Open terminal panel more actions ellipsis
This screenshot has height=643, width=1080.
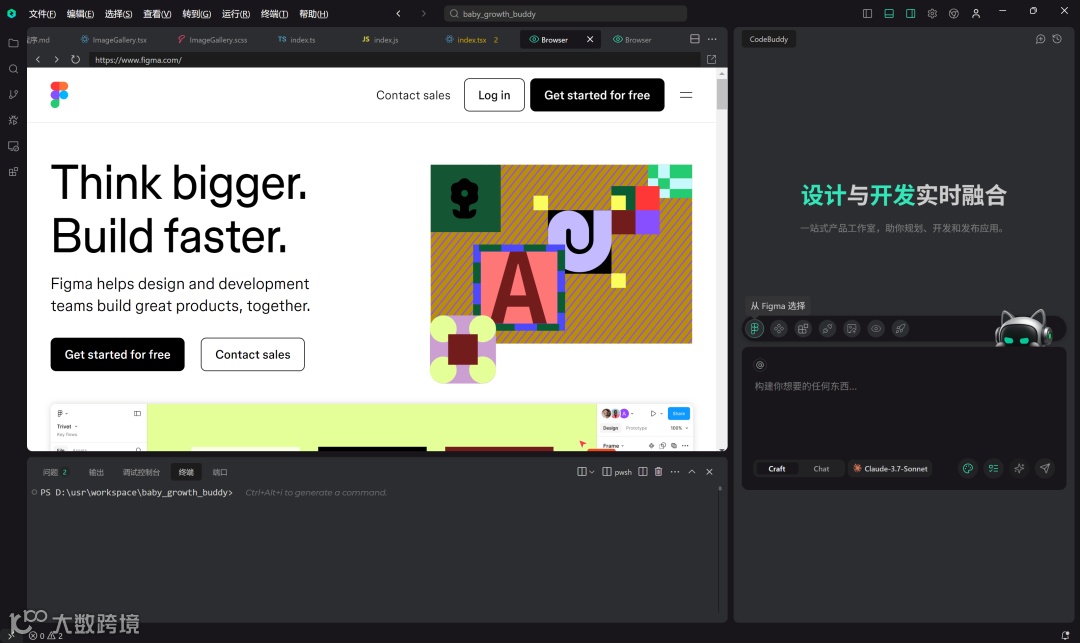pos(675,472)
